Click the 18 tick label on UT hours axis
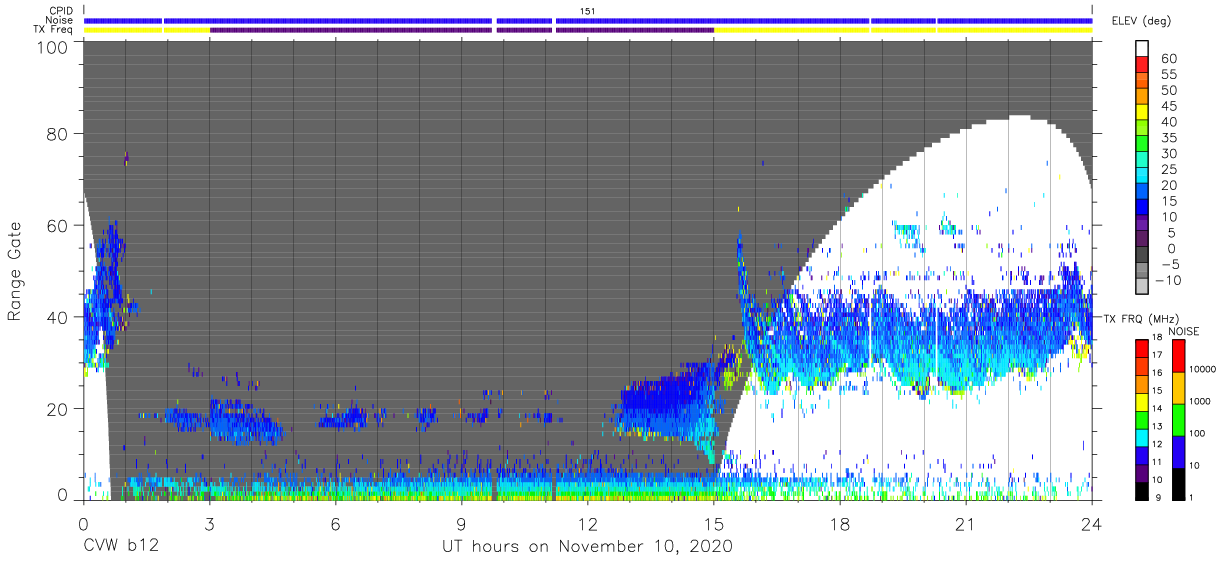1228x567 pixels. coord(839,523)
